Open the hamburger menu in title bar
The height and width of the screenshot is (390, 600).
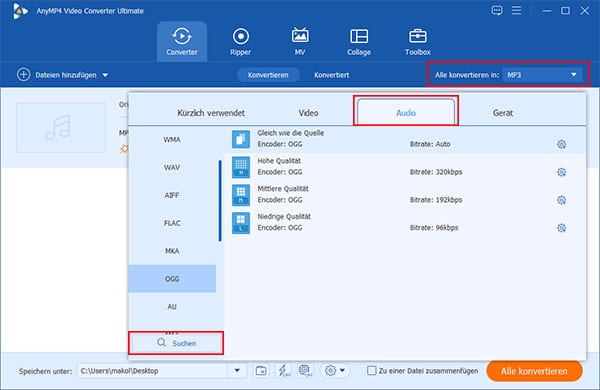pyautogui.click(x=517, y=11)
